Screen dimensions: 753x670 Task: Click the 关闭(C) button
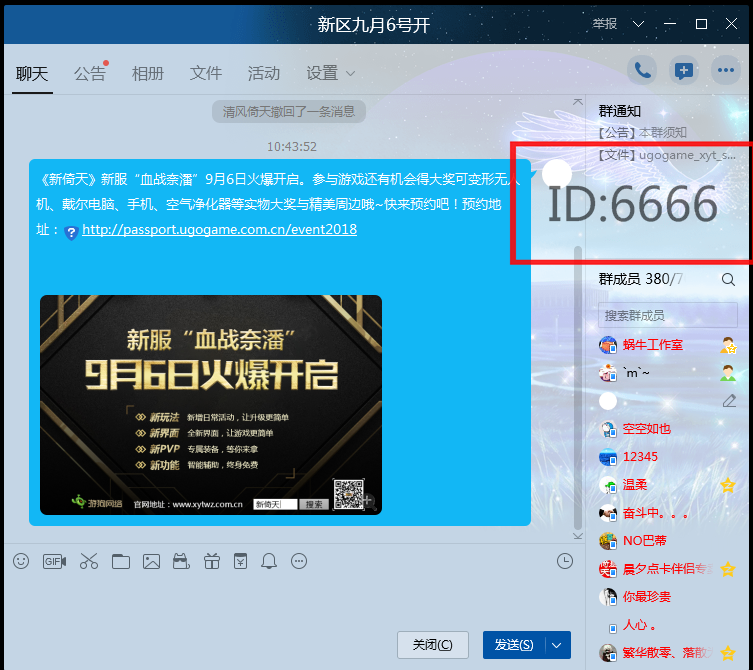coord(433,645)
